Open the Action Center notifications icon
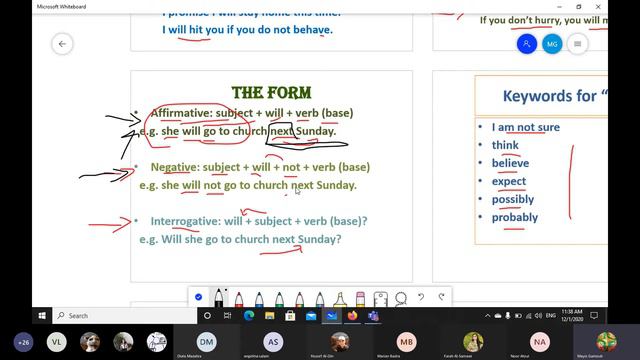The height and width of the screenshot is (360, 640). point(594,316)
